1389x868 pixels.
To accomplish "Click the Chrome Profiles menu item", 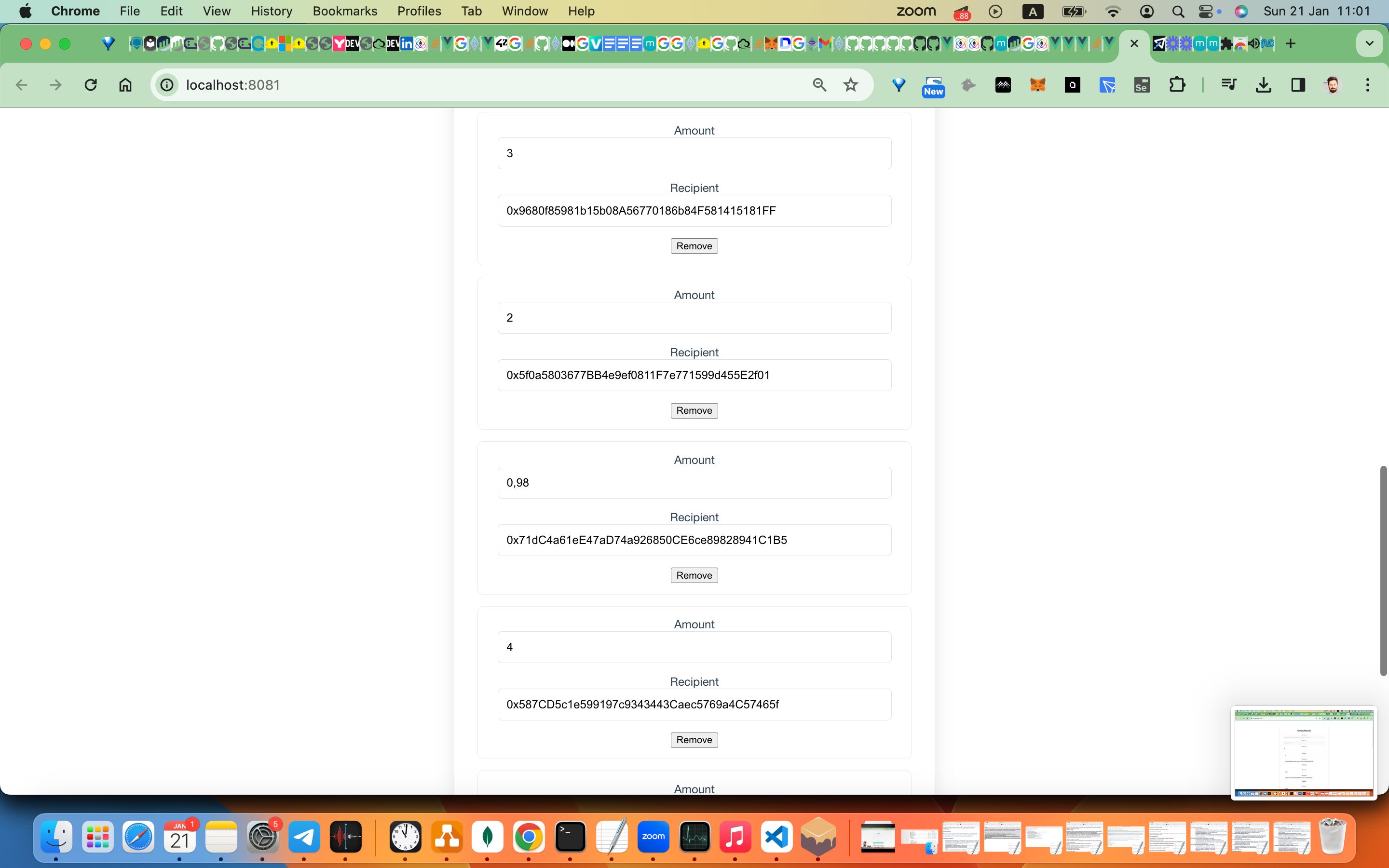I will tap(419, 11).
